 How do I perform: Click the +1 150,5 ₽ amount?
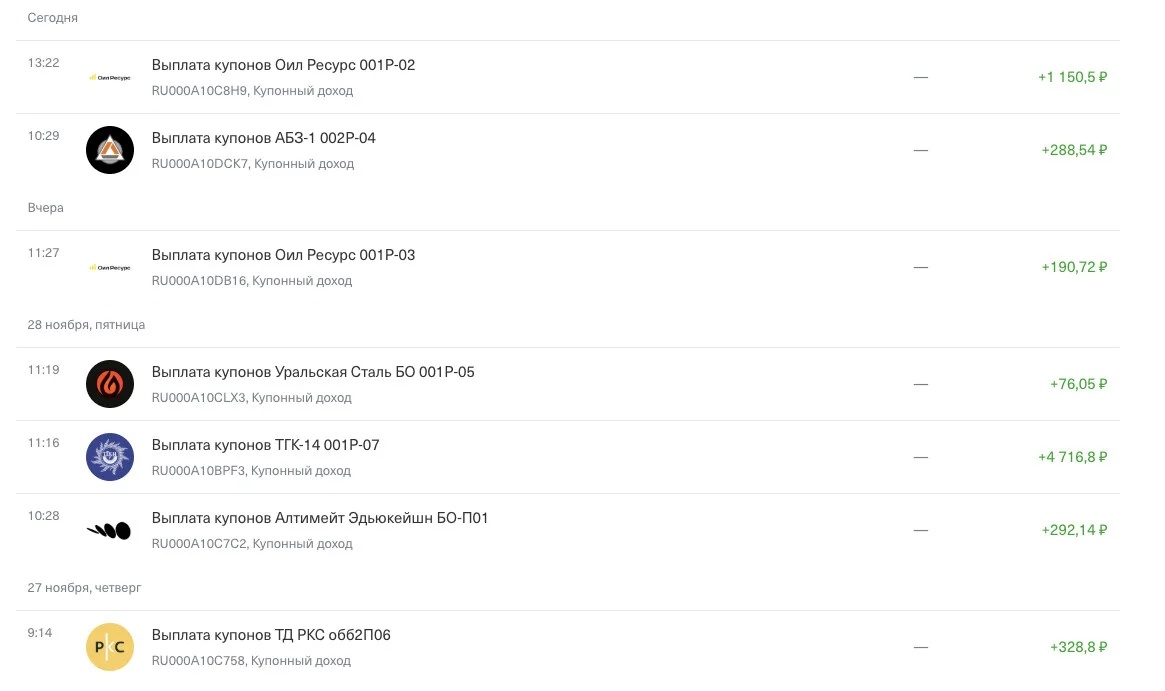tap(1072, 77)
